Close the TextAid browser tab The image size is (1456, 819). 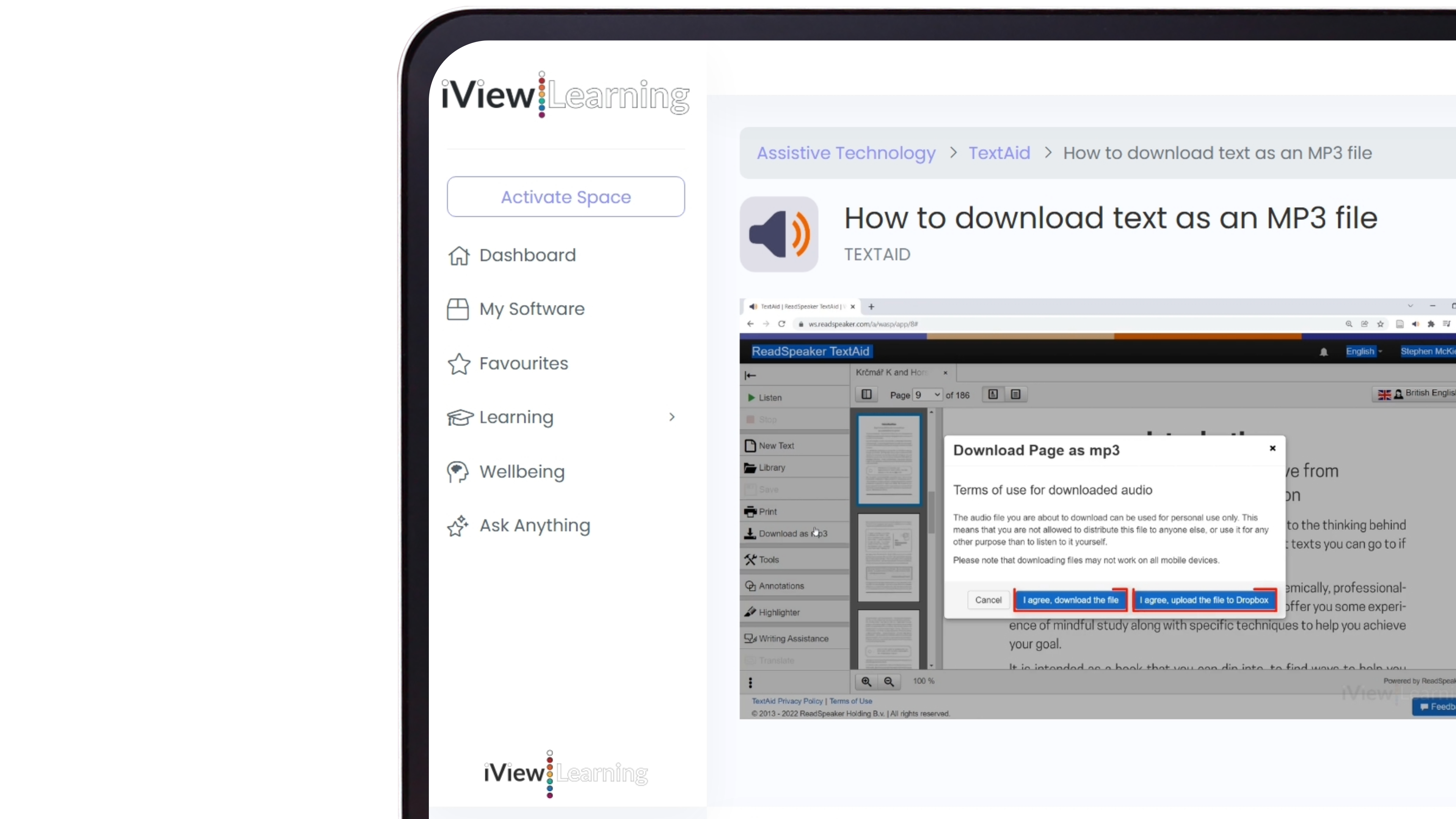tap(853, 307)
